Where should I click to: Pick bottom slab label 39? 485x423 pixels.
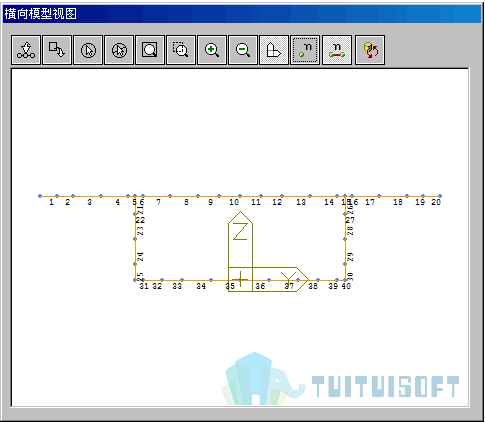333,286
